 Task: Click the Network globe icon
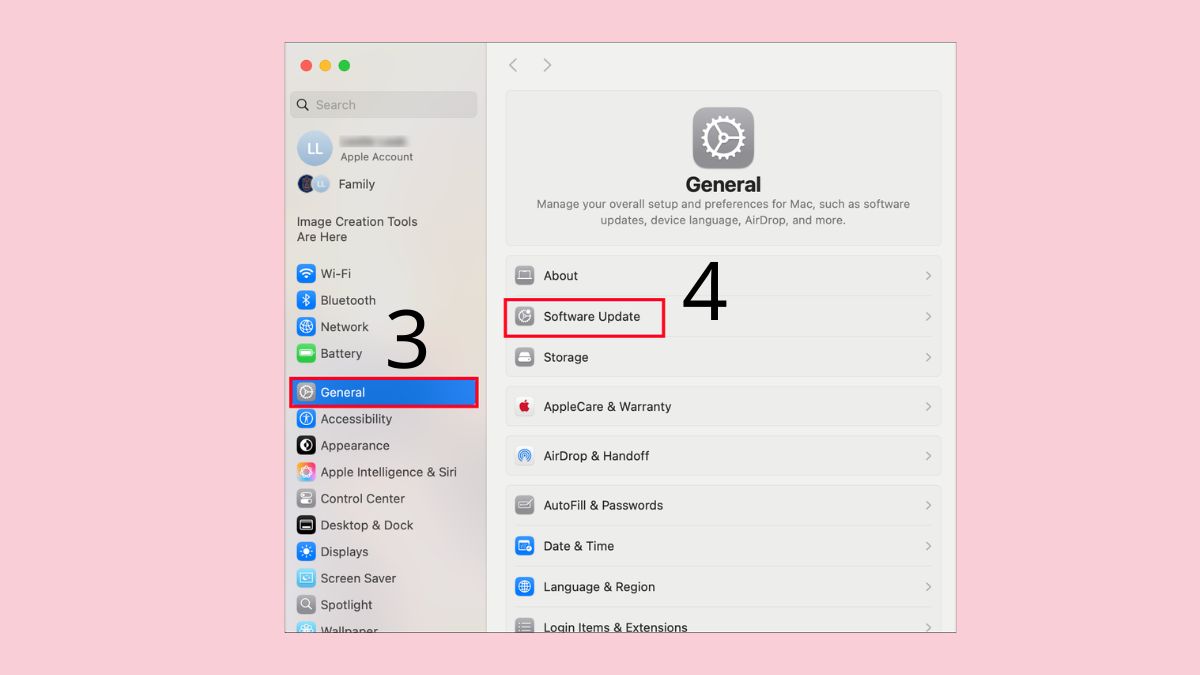(x=306, y=327)
